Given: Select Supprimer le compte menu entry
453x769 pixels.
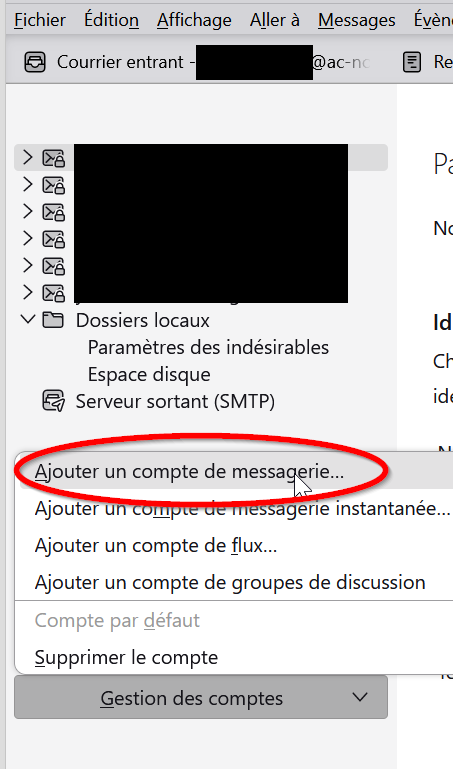Looking at the screenshot, I should (x=126, y=657).
